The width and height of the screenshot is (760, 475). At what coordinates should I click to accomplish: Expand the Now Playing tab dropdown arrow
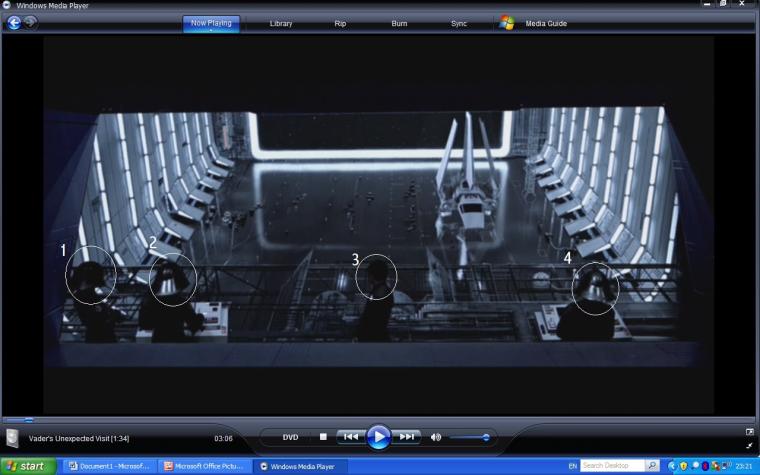211,31
